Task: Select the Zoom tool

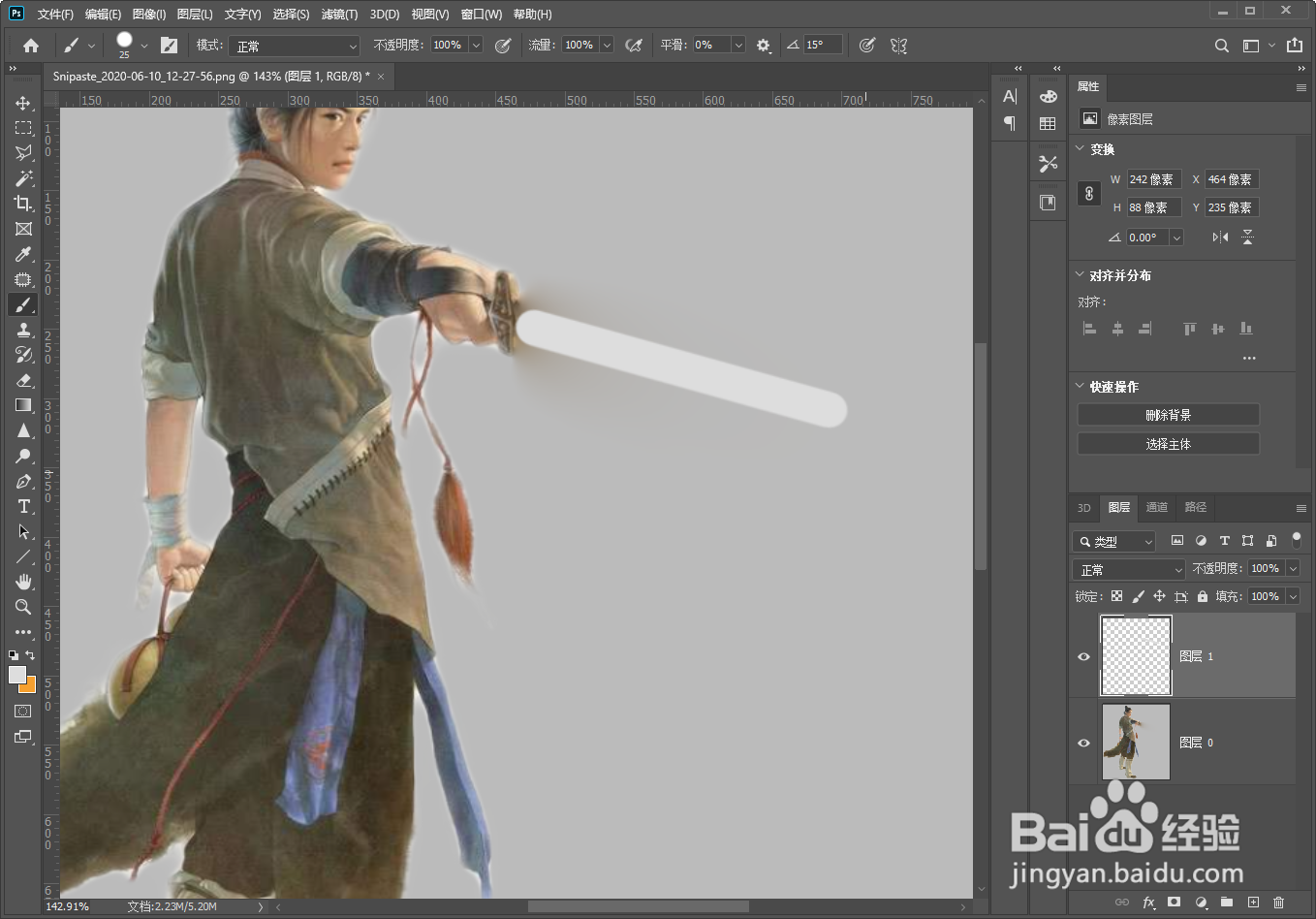Action: click(23, 607)
